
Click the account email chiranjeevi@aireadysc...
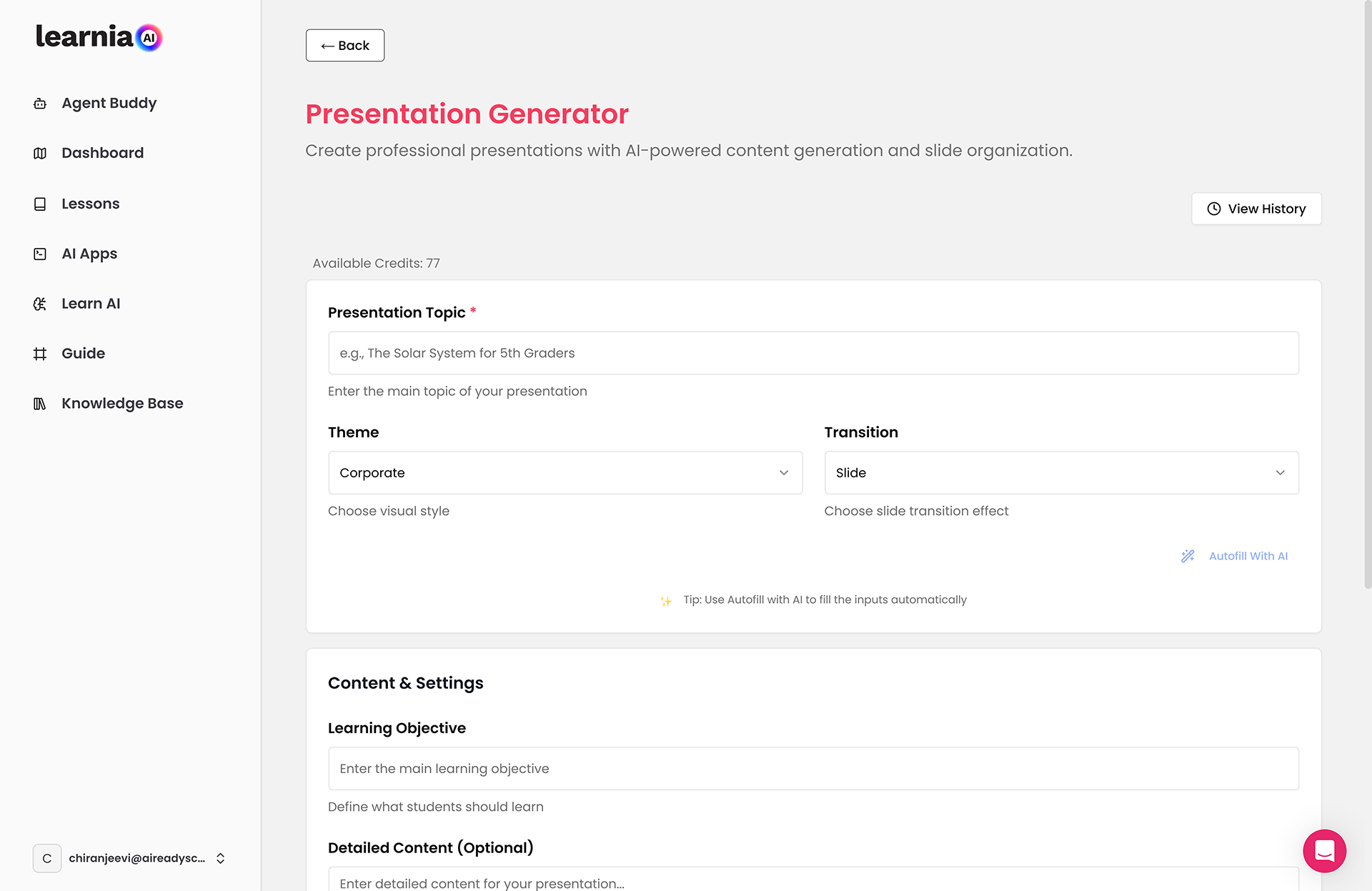(x=136, y=858)
